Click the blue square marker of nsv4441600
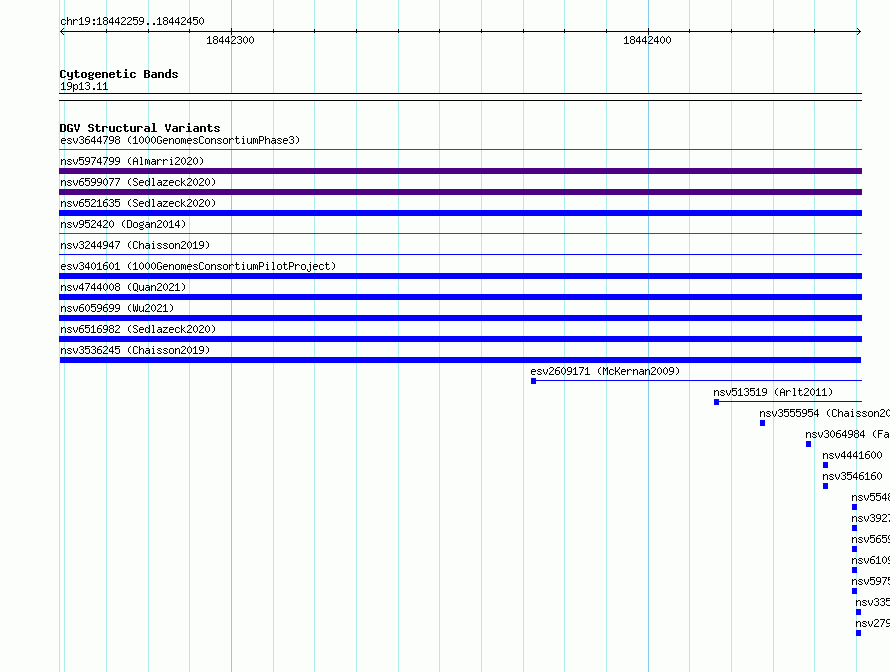 (825, 465)
